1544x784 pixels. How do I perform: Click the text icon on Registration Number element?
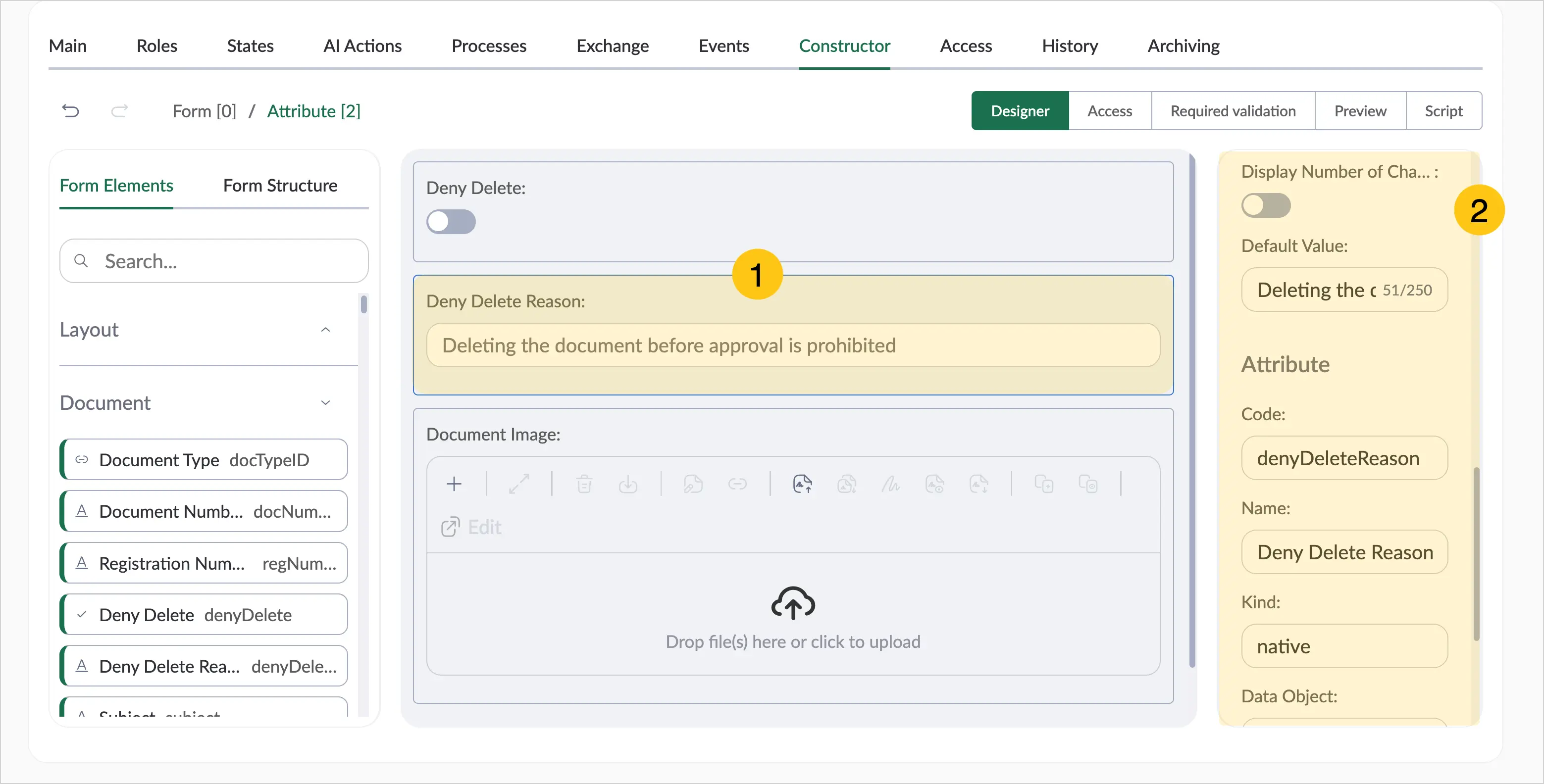(82, 563)
